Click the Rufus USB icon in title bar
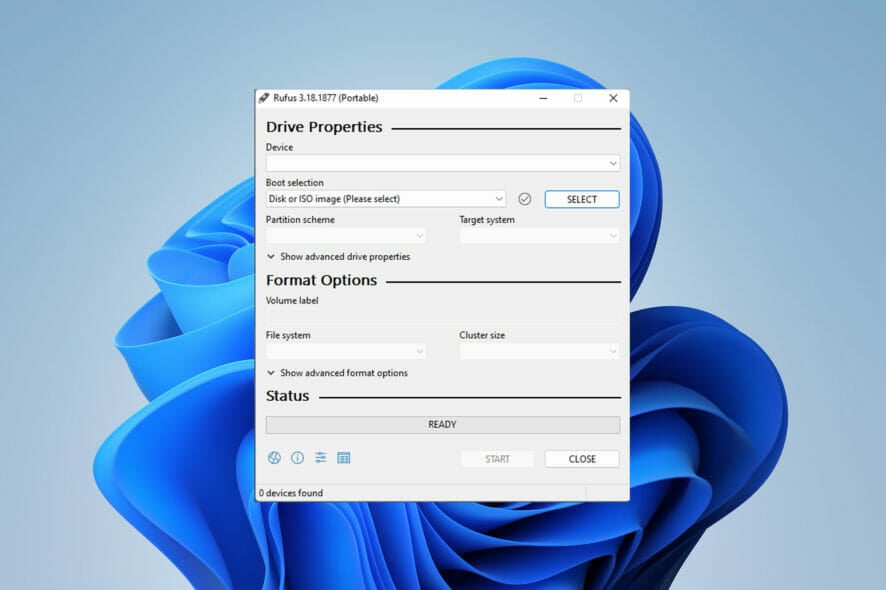 pos(263,98)
